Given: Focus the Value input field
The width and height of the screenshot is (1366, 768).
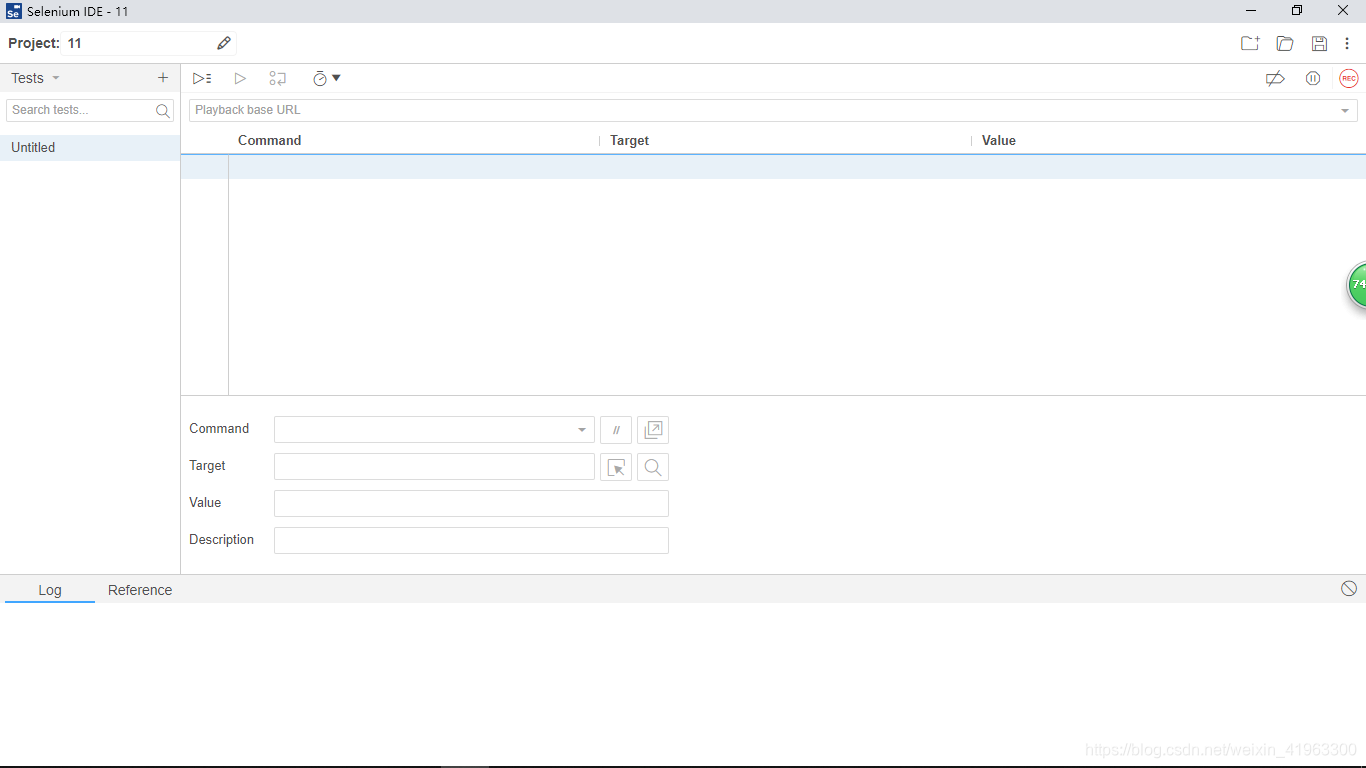Looking at the screenshot, I should (471, 503).
